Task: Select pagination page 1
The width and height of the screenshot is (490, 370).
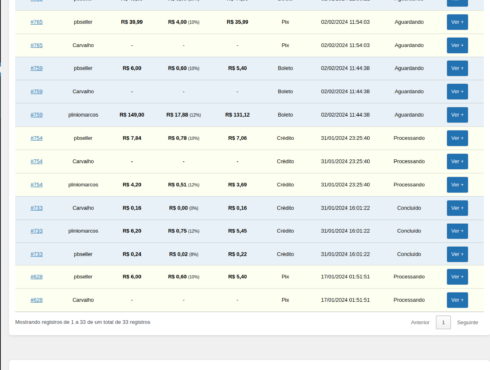Action: (443, 322)
